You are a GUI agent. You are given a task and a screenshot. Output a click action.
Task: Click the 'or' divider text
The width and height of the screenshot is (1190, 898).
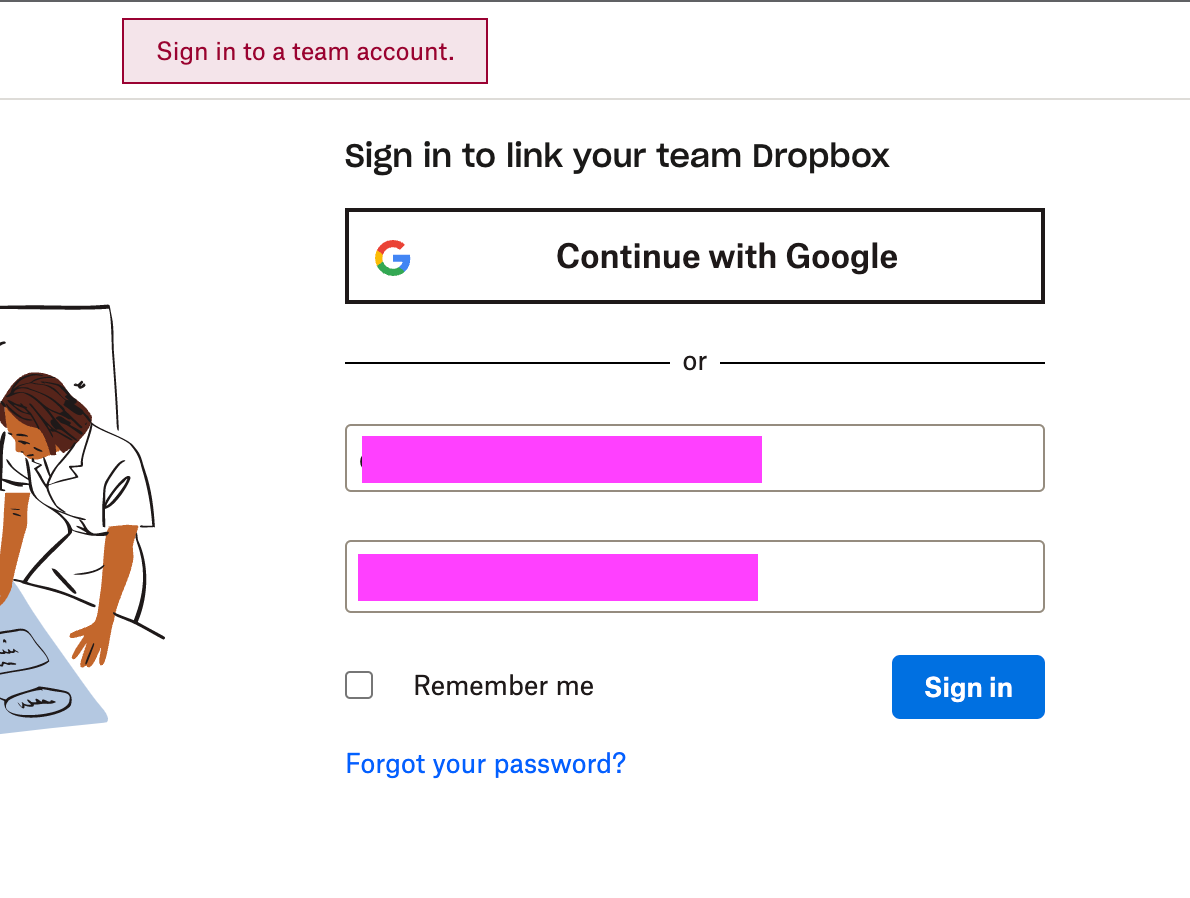click(694, 362)
